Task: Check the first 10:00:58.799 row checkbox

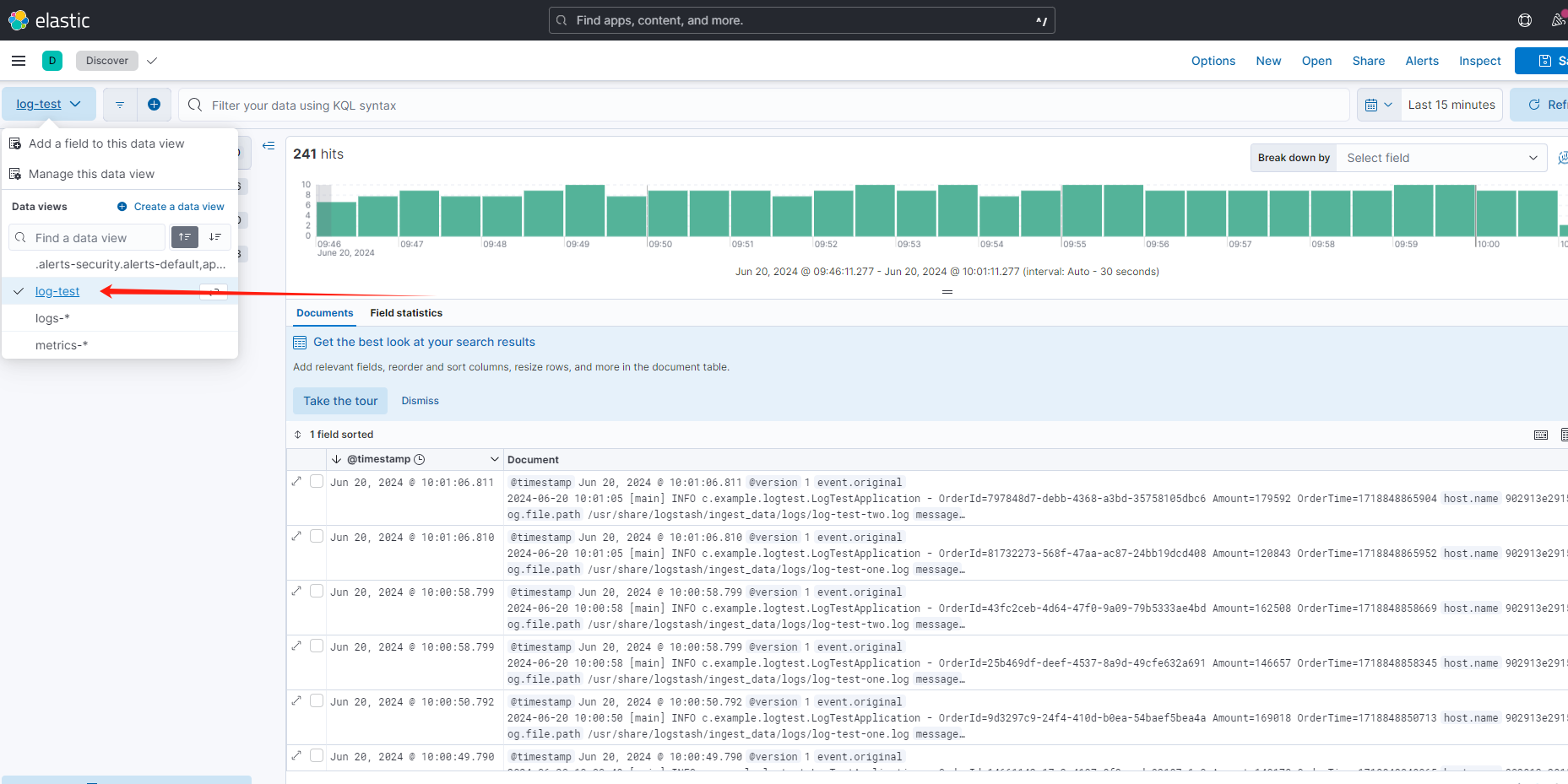Action: coord(317,591)
